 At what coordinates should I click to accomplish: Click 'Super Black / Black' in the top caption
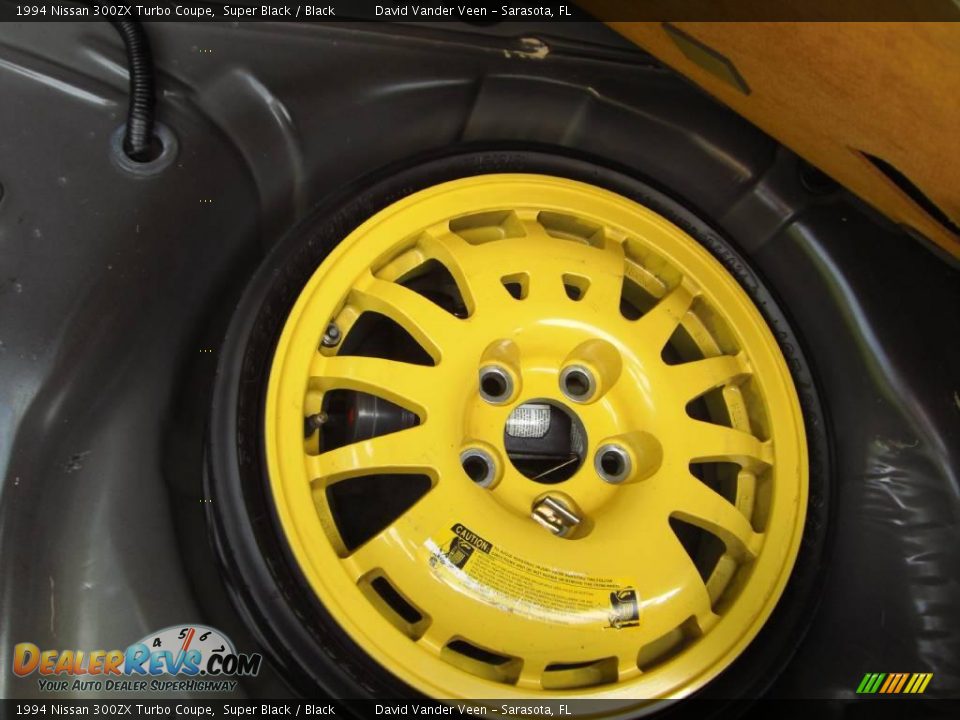[x=279, y=11]
